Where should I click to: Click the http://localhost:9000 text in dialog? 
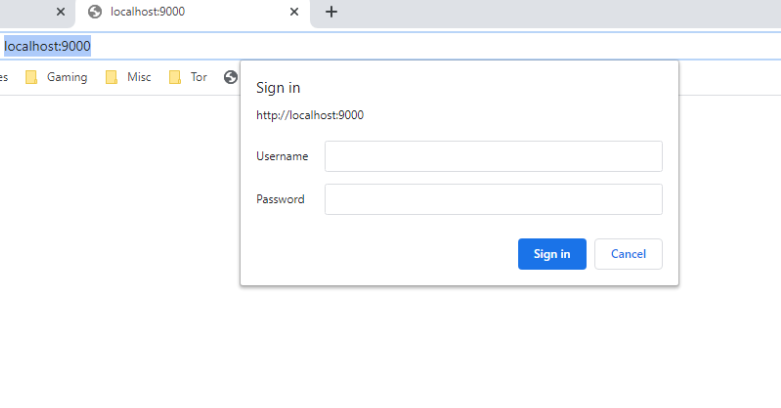pos(310,115)
